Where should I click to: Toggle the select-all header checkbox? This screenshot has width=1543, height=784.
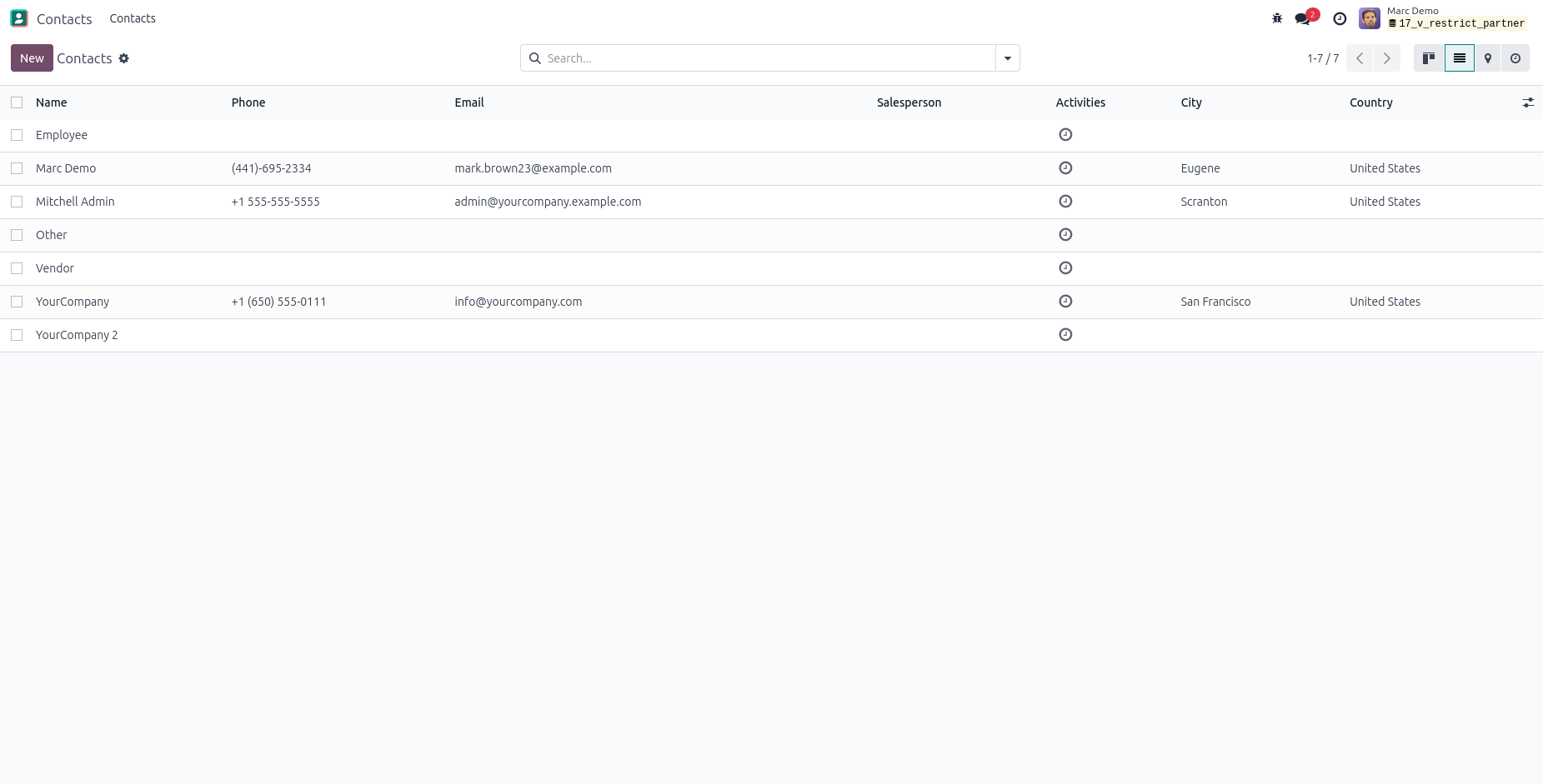[17, 102]
